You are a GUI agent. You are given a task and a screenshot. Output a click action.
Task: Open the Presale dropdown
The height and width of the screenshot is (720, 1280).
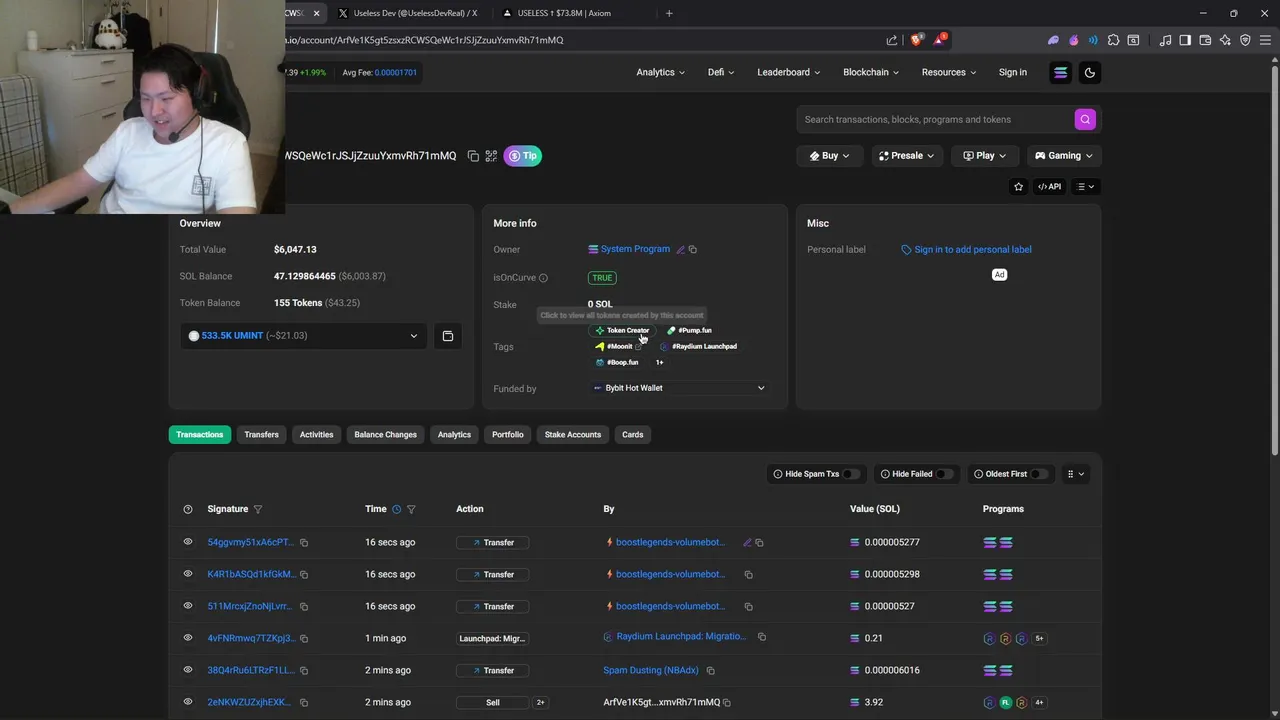click(x=906, y=156)
